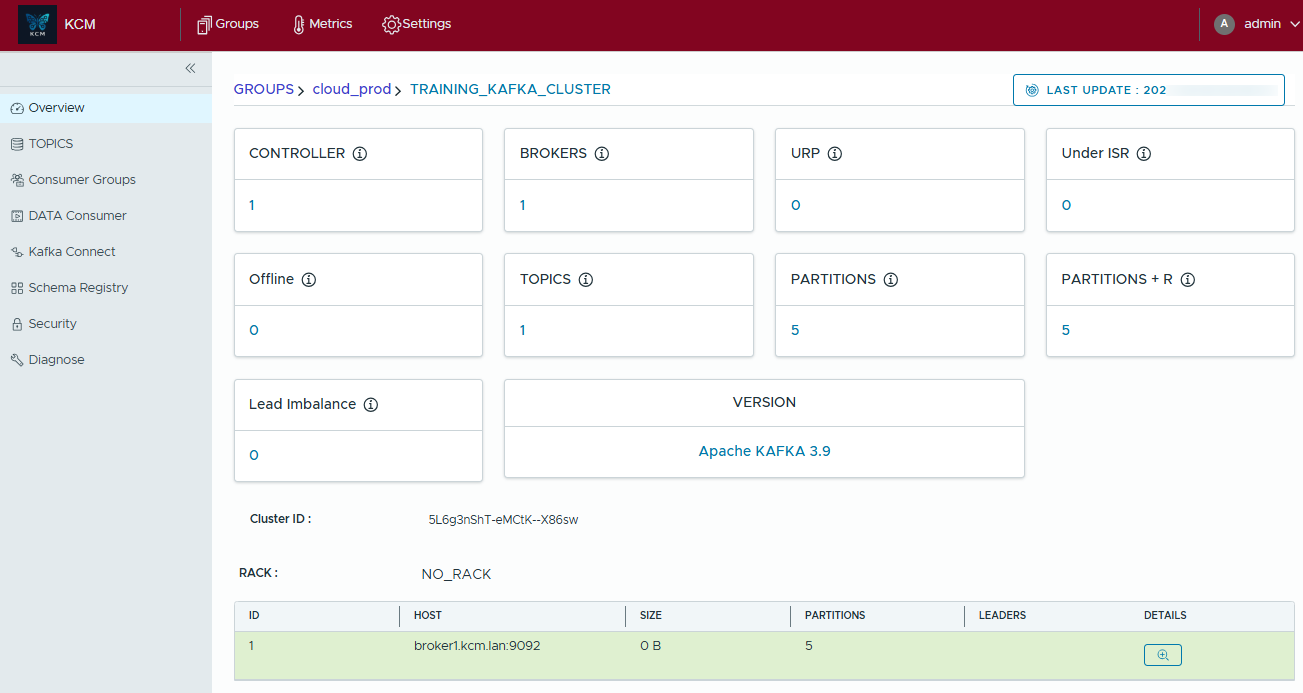Click the Under ISR info icon
Screen dimensions: 1303x693
(x=1144, y=154)
